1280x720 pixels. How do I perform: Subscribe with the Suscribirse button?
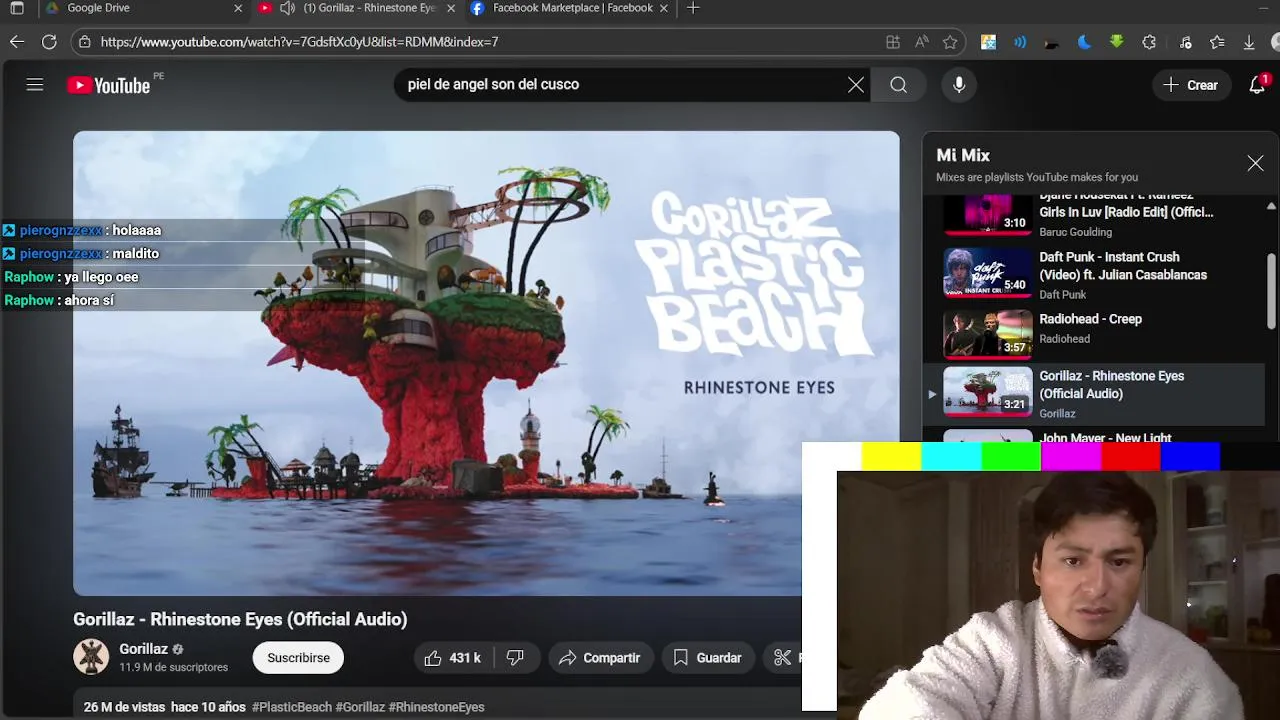pos(298,658)
